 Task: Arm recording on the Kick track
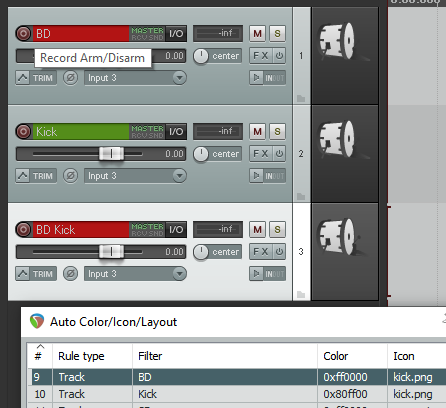[23, 132]
